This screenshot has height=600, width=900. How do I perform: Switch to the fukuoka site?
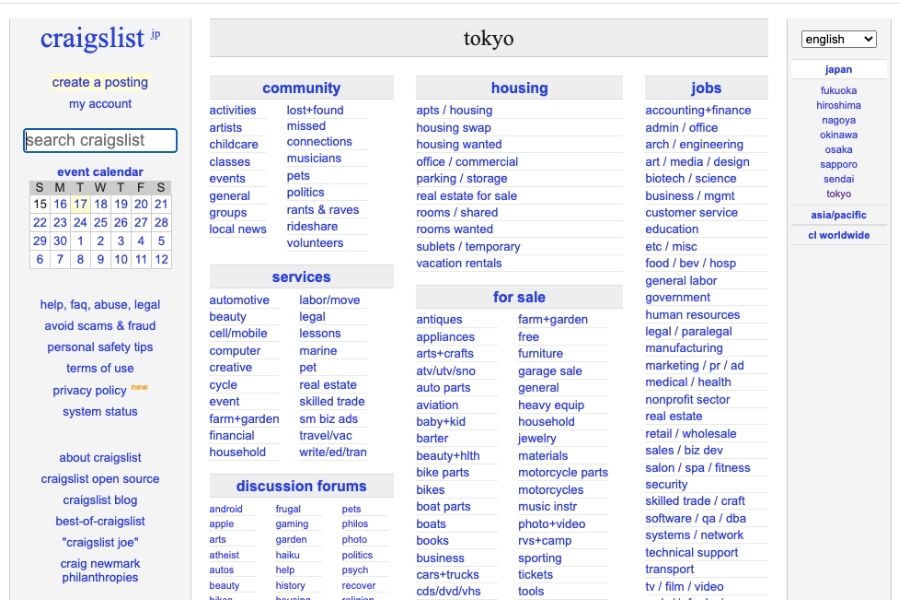coord(838,90)
